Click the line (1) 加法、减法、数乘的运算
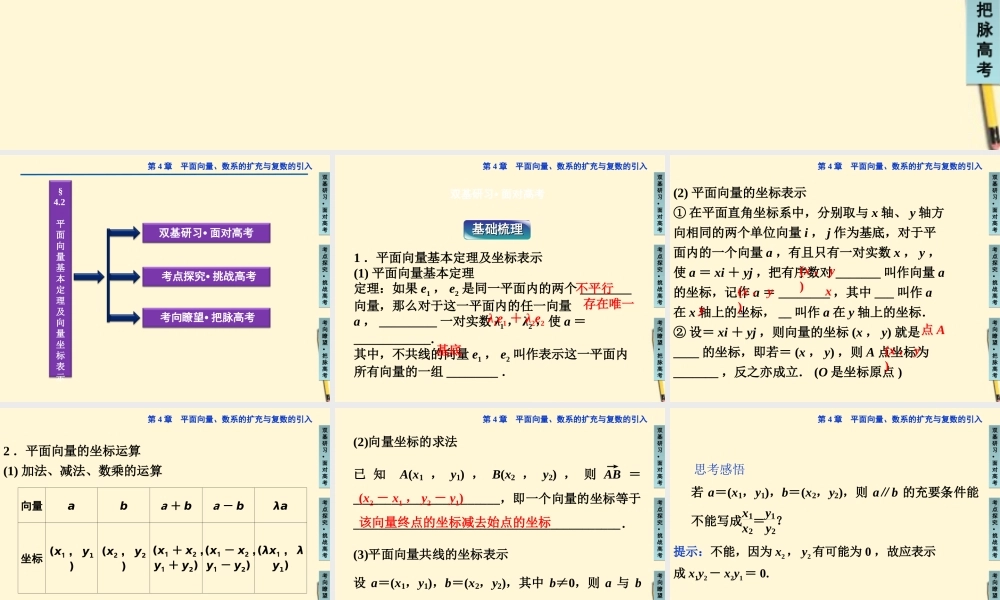The image size is (1000, 600). (83, 471)
